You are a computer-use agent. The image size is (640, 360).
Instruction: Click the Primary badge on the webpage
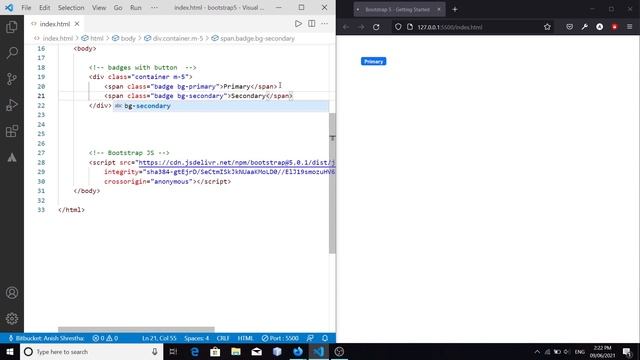tap(373, 61)
